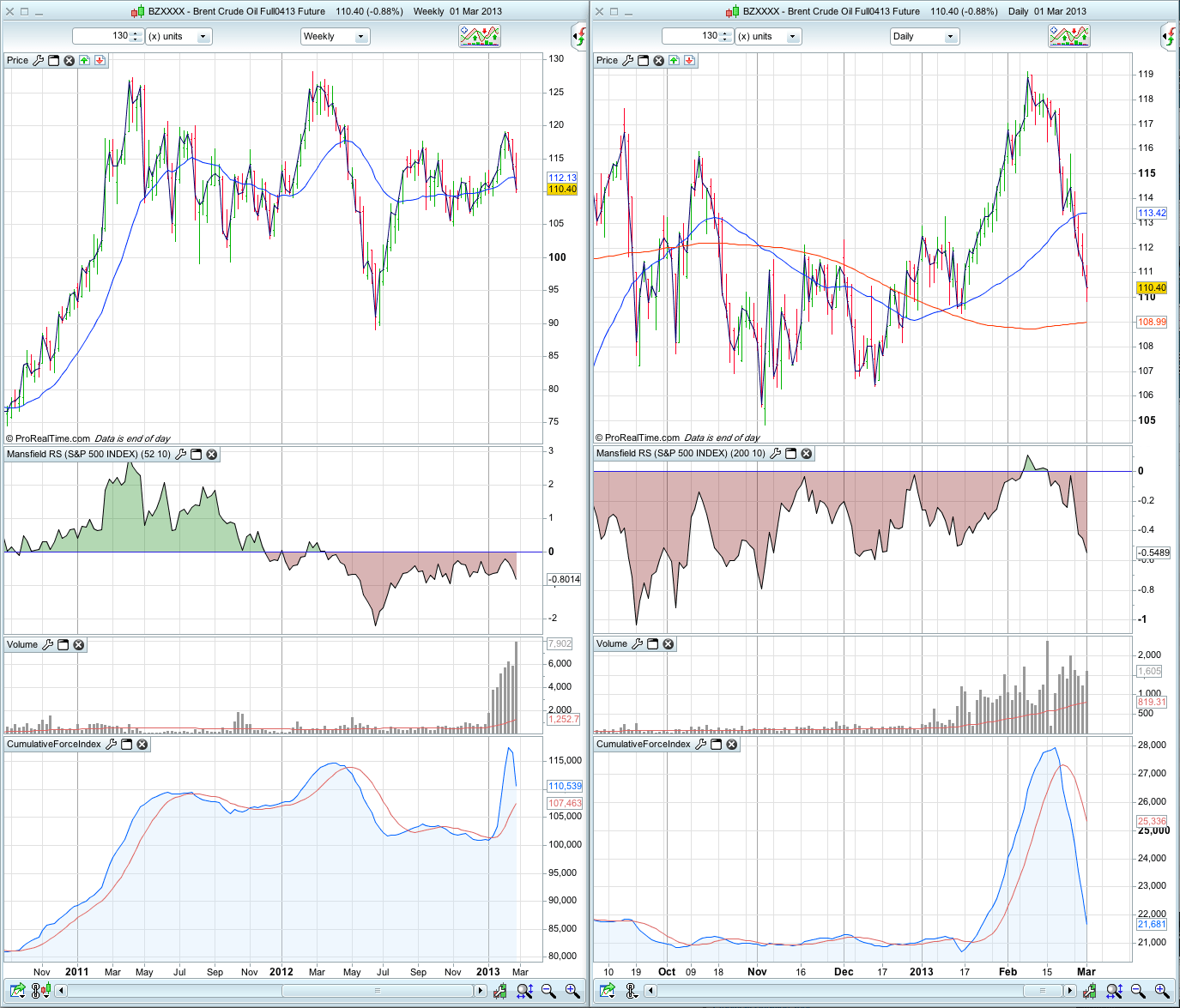Remove the Volume panel on weekly chart
Screen dimensions: 1180x1008
[x=79, y=645]
